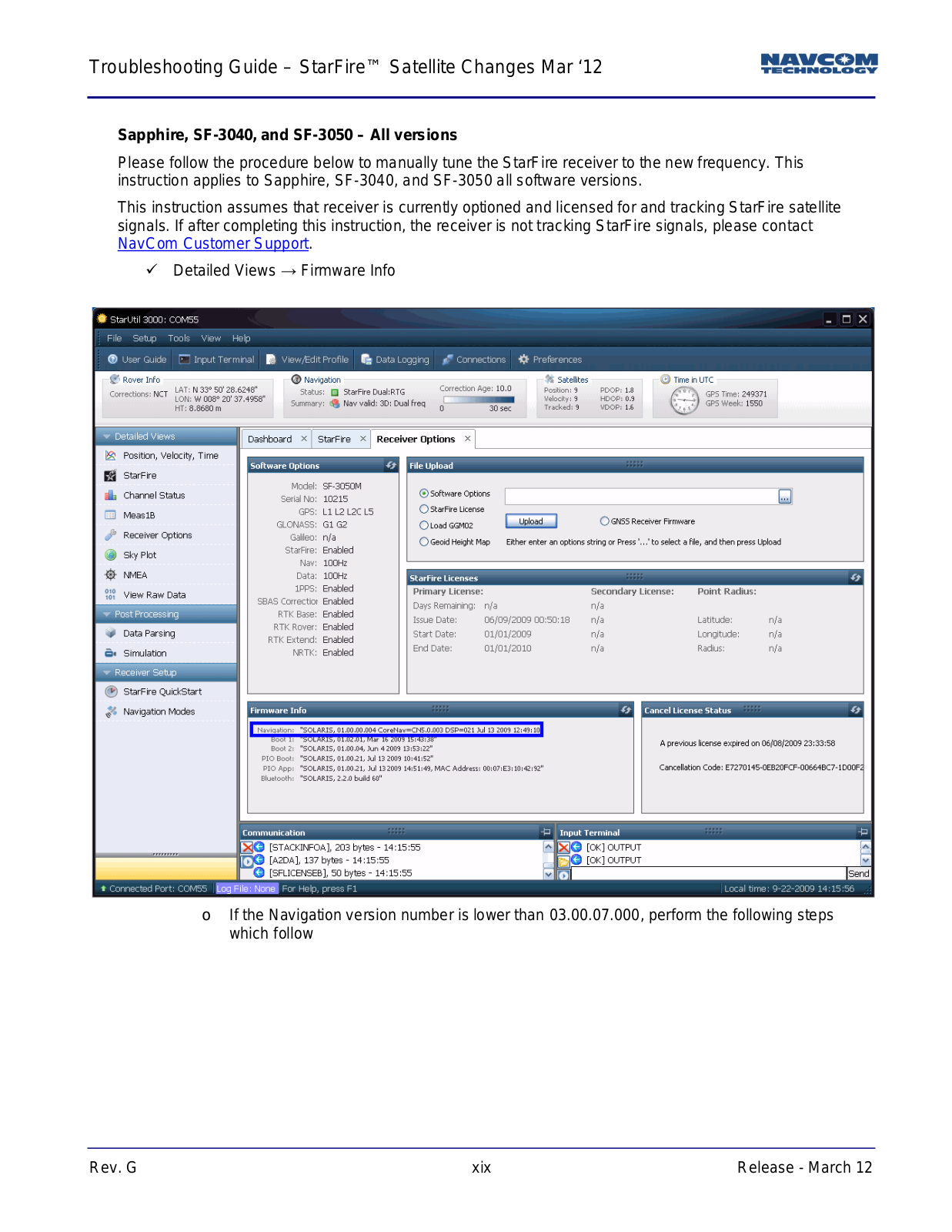Refresh the Cancel License Status panel

[855, 710]
